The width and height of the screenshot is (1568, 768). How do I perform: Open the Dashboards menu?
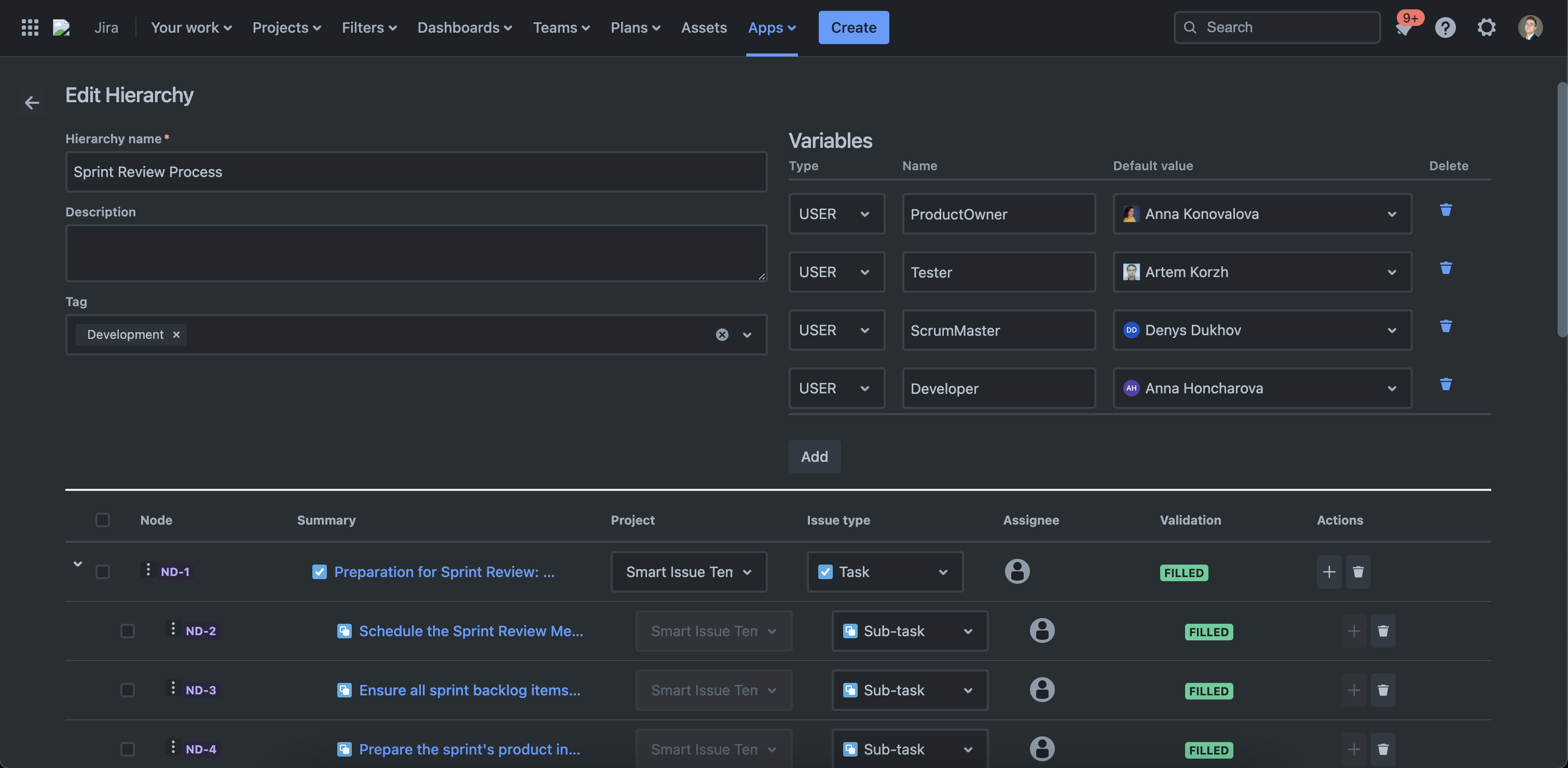tap(464, 28)
